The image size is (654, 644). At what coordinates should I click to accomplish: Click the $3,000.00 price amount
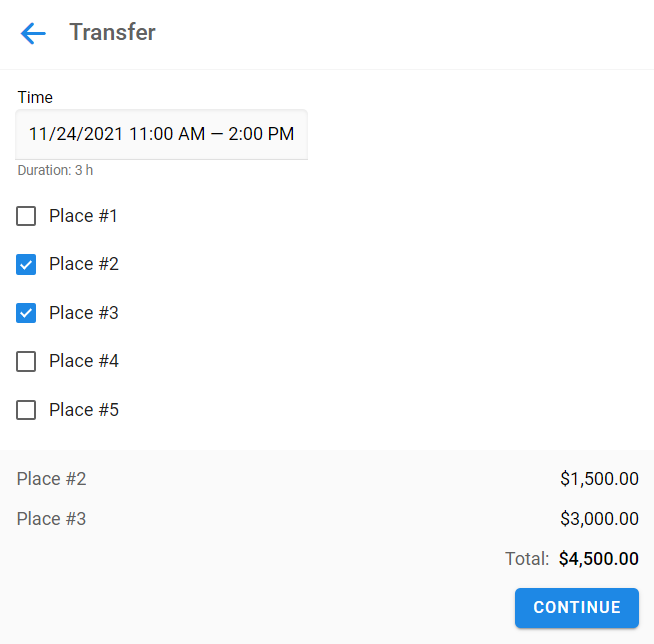click(599, 519)
